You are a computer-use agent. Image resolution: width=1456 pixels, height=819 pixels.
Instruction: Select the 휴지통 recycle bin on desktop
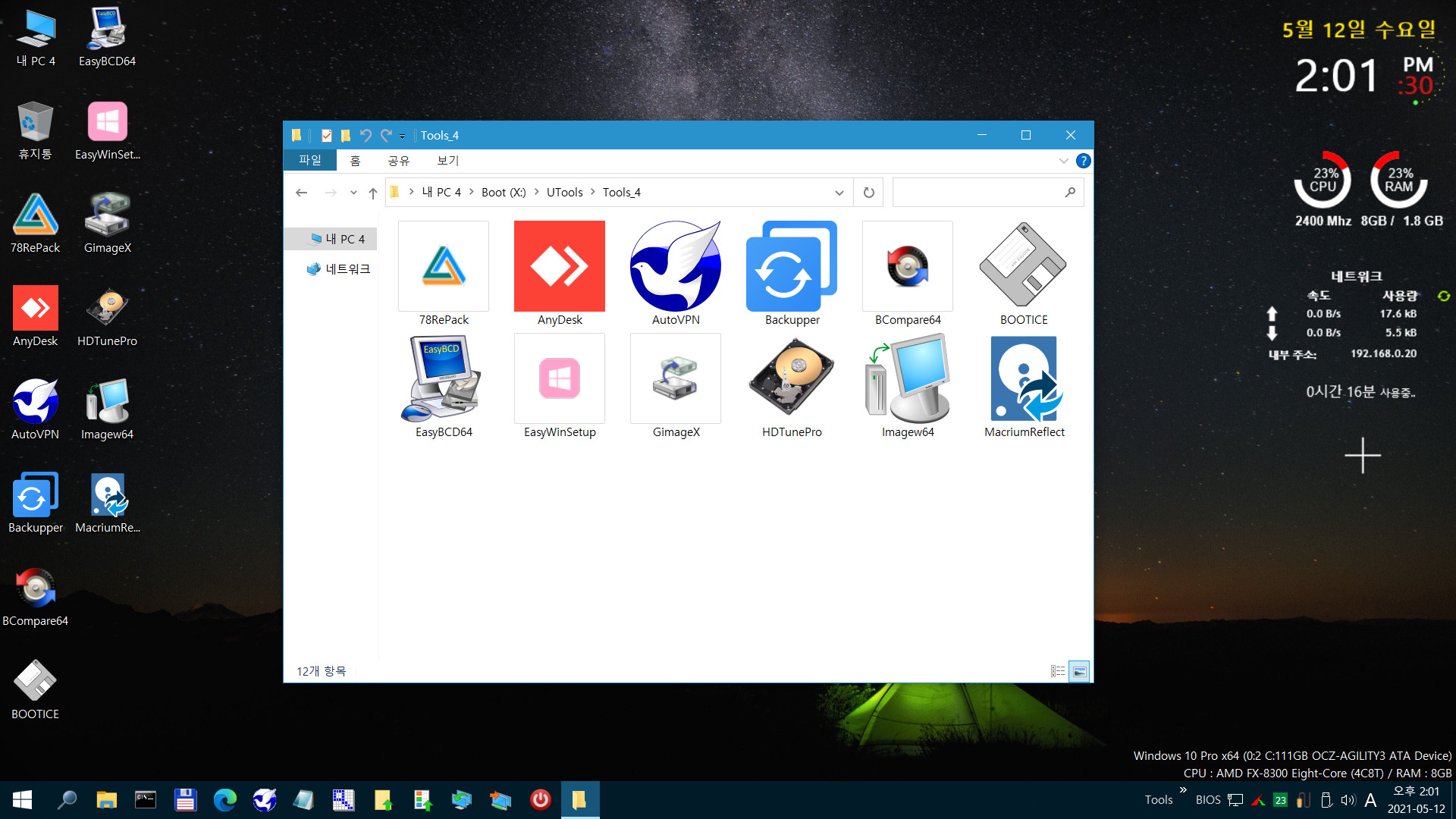[36, 130]
